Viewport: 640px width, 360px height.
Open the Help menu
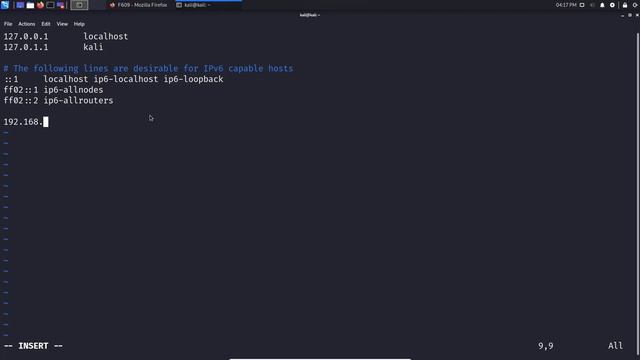[x=79, y=24]
